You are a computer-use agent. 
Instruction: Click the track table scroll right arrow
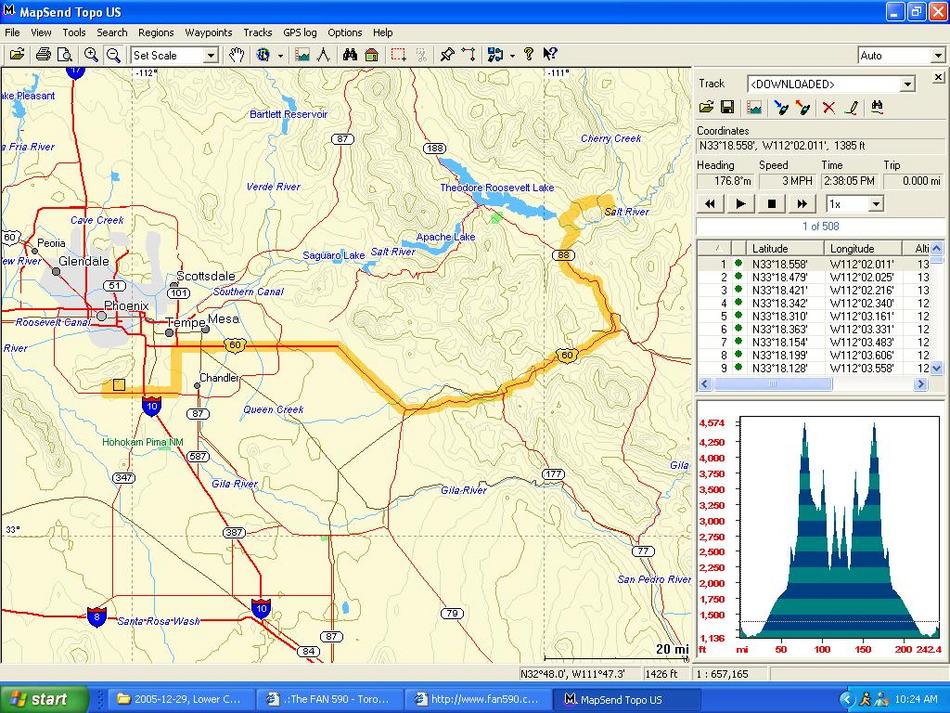point(920,384)
